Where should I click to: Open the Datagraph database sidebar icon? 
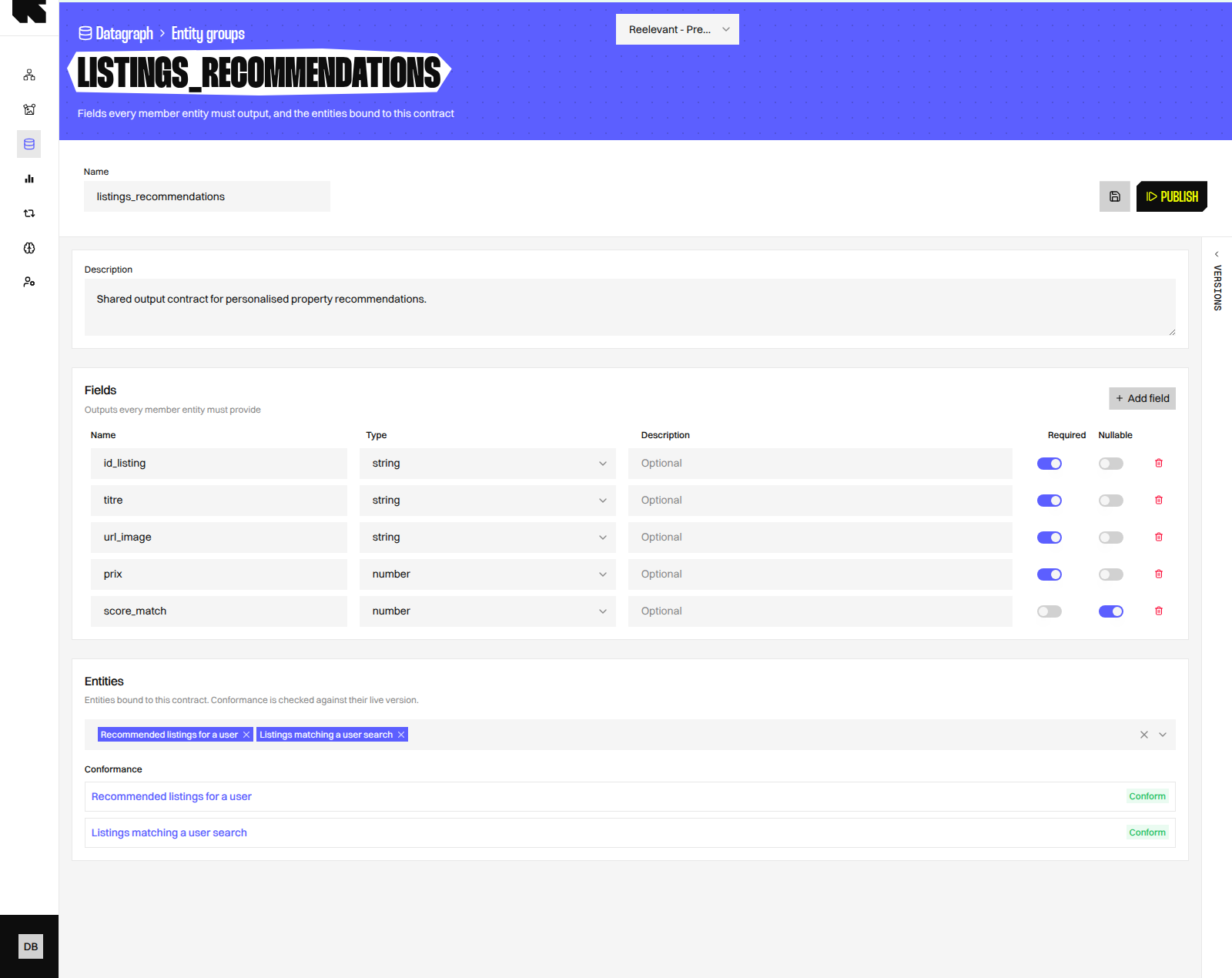coord(29,144)
